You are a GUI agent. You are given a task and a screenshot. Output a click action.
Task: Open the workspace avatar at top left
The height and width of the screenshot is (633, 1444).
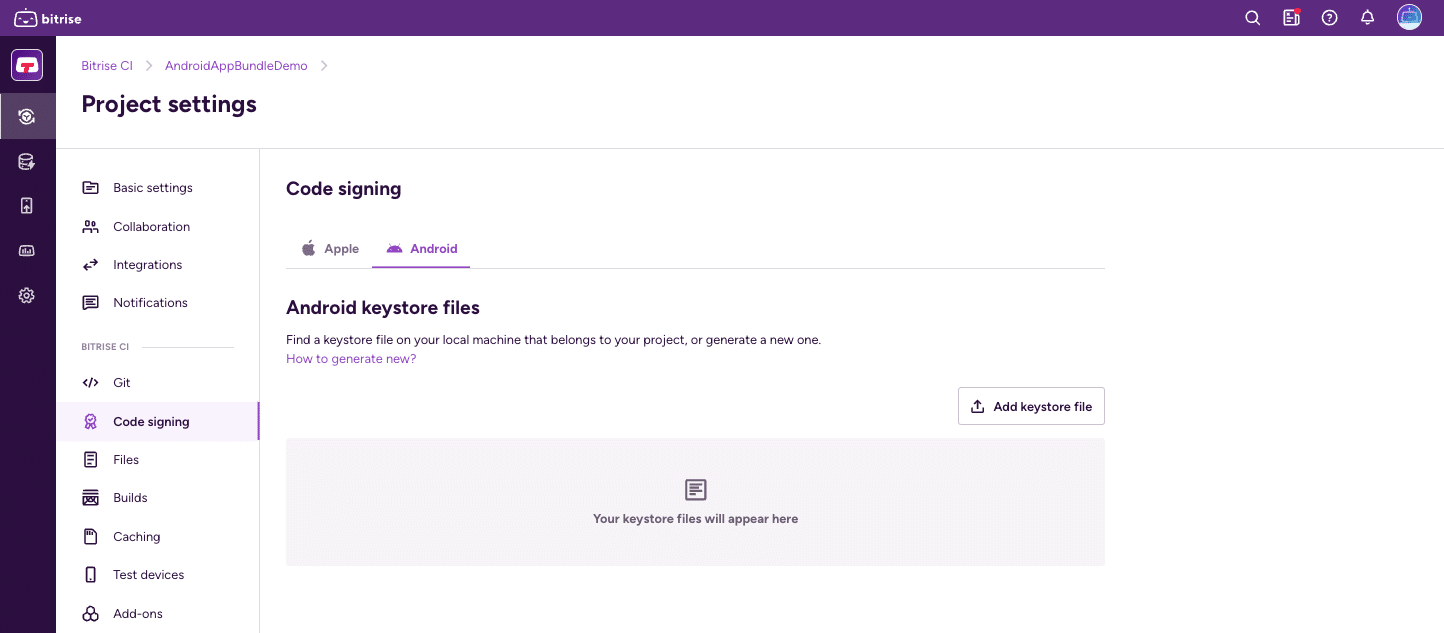tap(26, 64)
